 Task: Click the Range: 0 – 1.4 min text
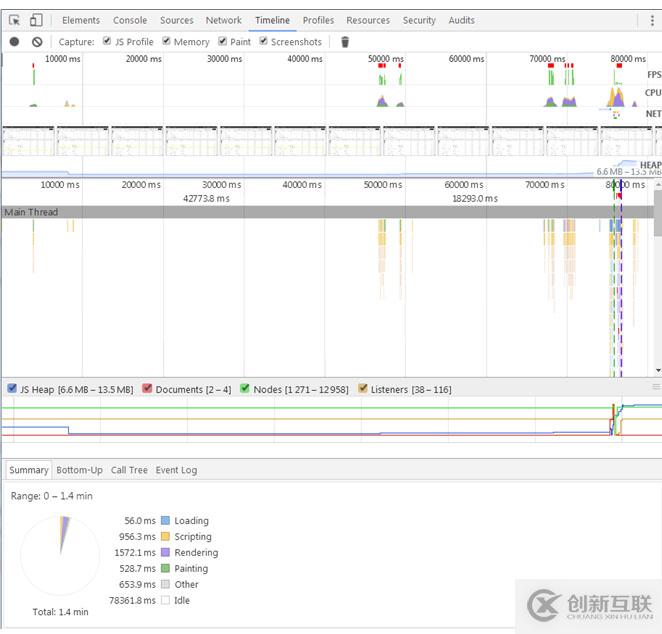(52, 496)
